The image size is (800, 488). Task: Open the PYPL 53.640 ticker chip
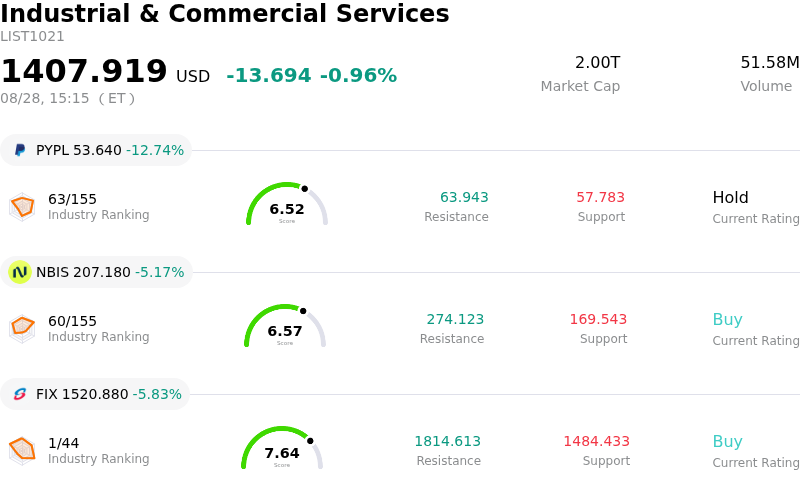point(96,150)
